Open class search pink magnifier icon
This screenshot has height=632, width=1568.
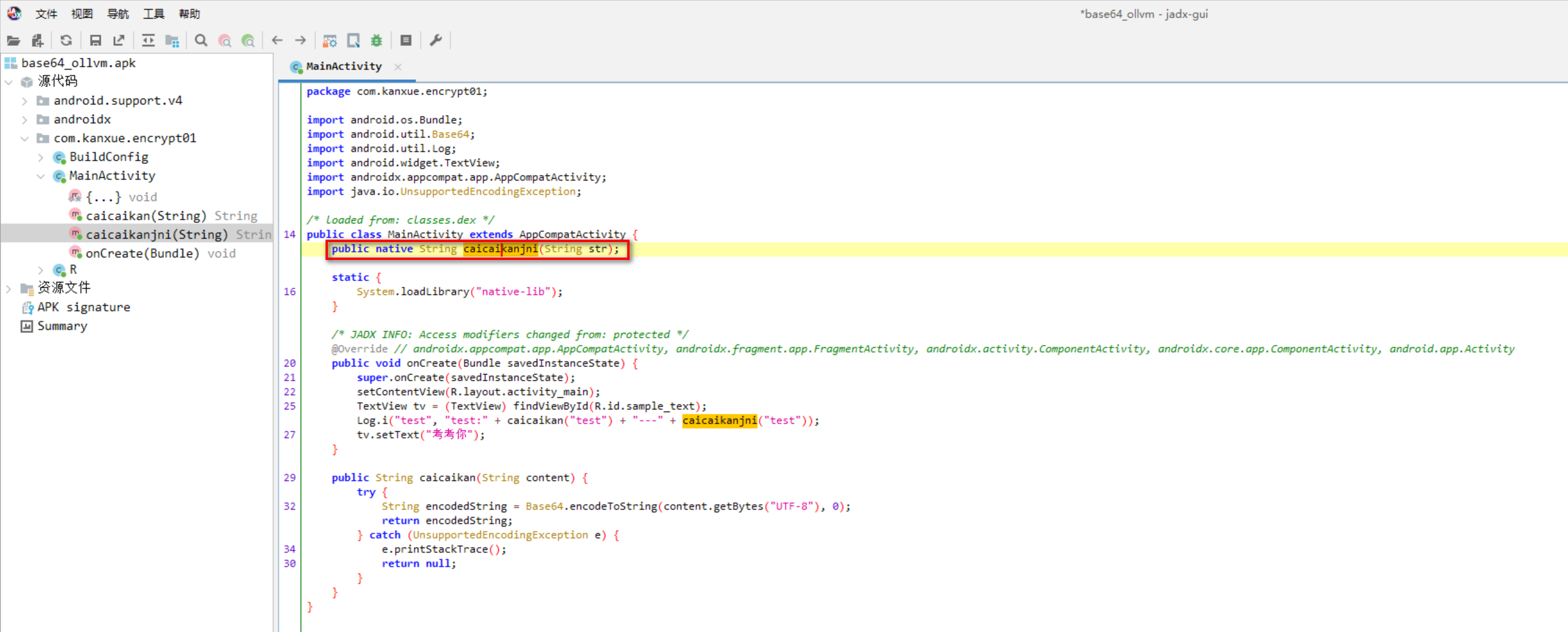click(x=225, y=41)
